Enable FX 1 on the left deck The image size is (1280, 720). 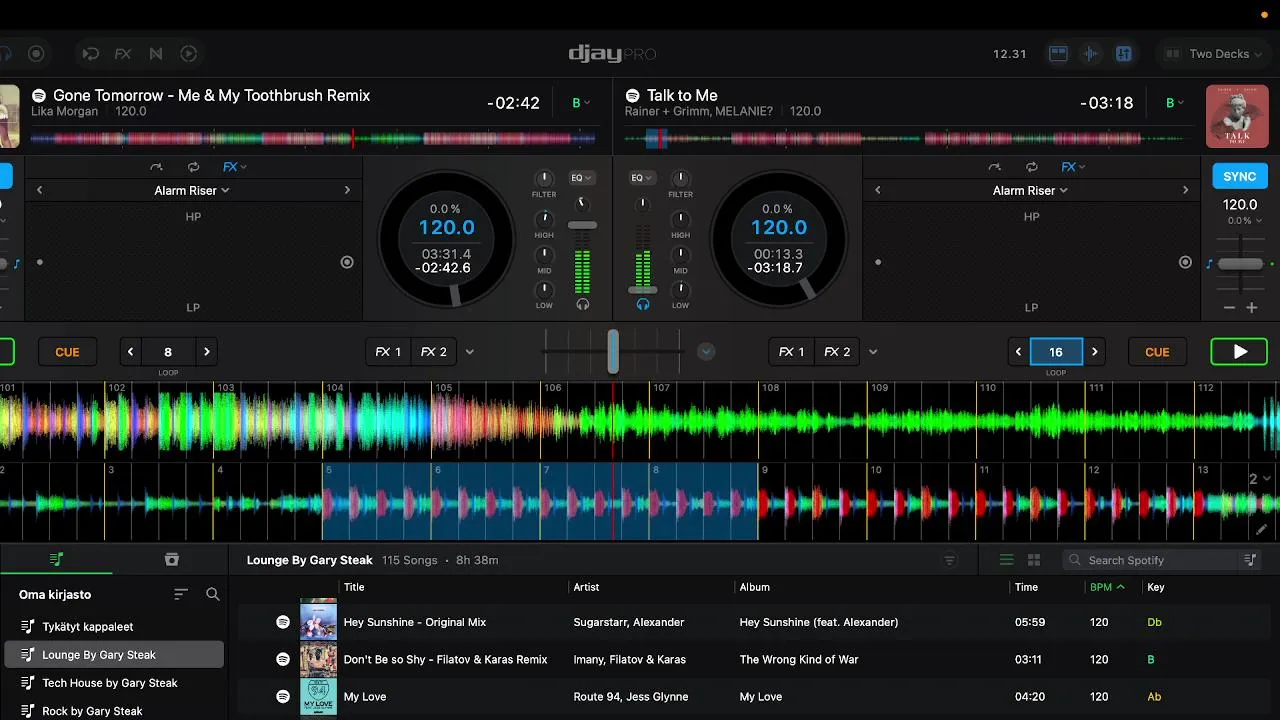[388, 352]
